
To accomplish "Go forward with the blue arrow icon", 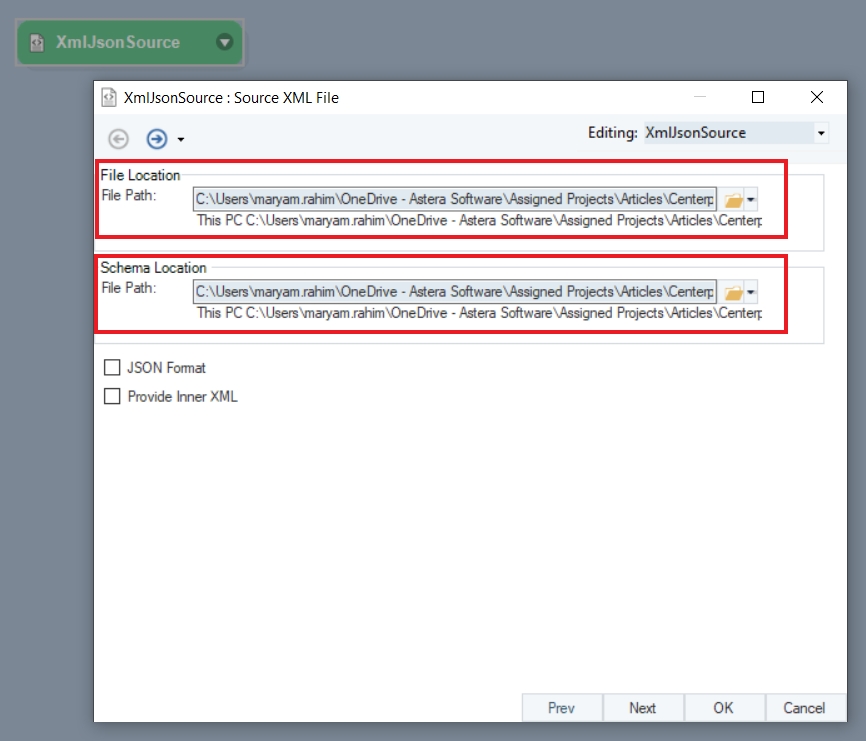I will (156, 139).
